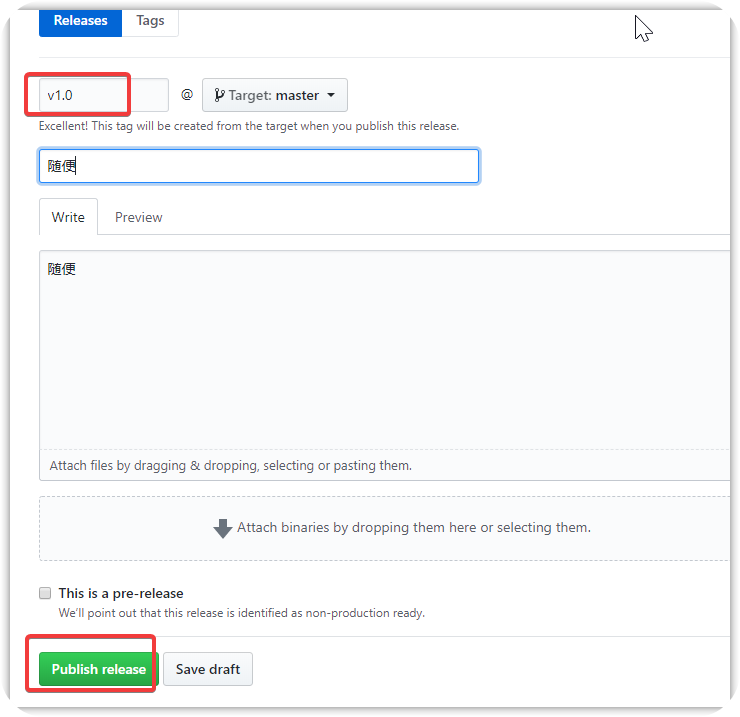Click the "Excellent! This tag will be created" message

(x=249, y=126)
